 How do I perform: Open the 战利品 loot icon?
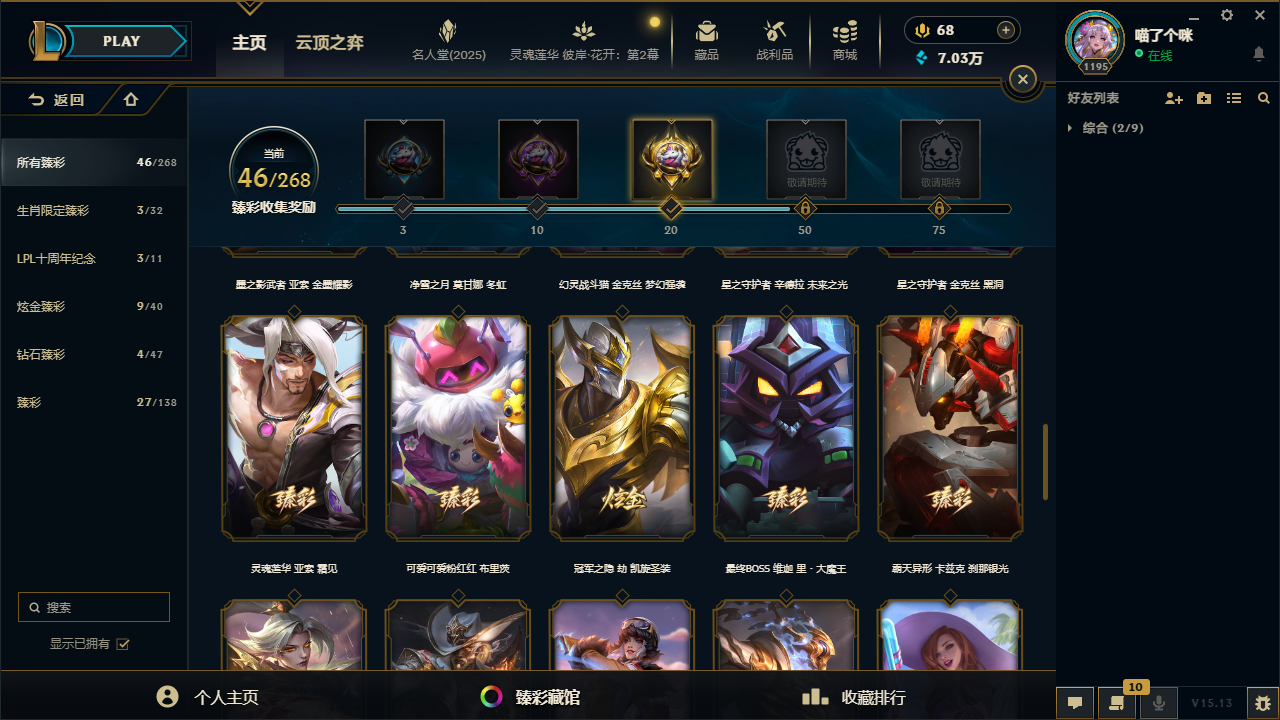pyautogui.click(x=774, y=40)
